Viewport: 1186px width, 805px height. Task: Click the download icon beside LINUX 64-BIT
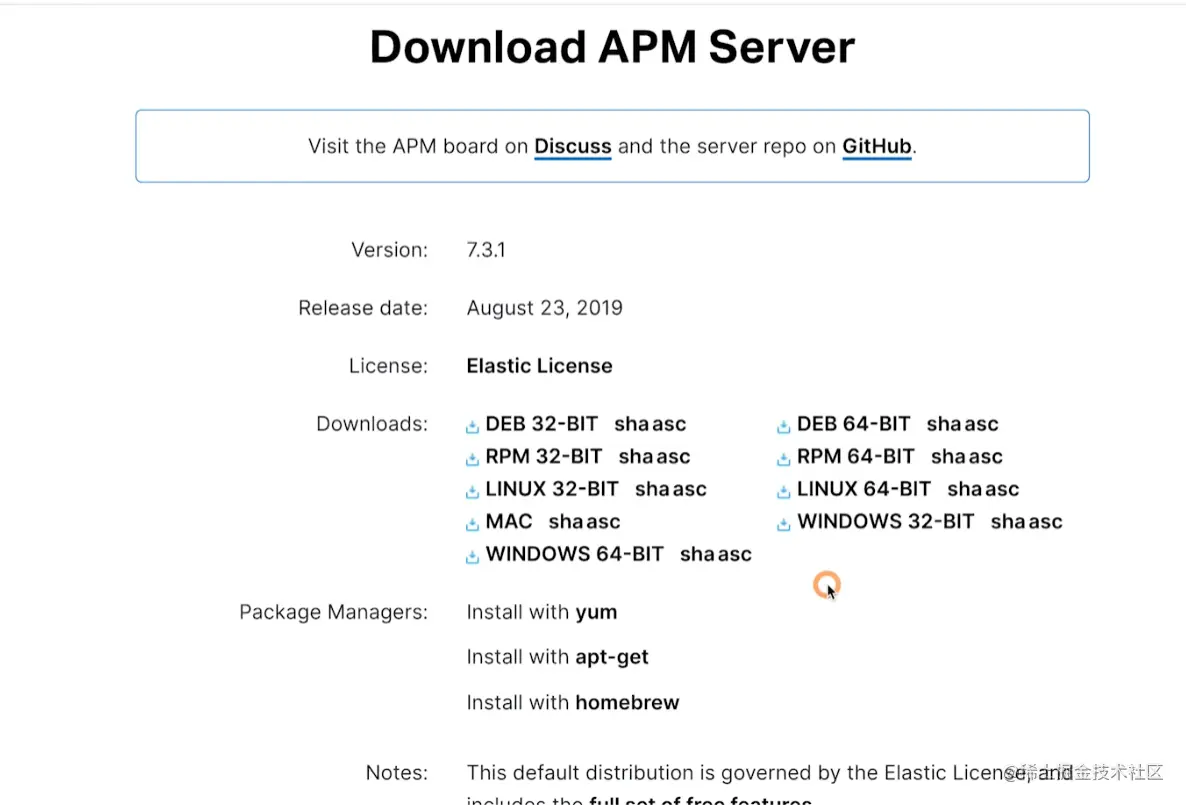click(784, 492)
